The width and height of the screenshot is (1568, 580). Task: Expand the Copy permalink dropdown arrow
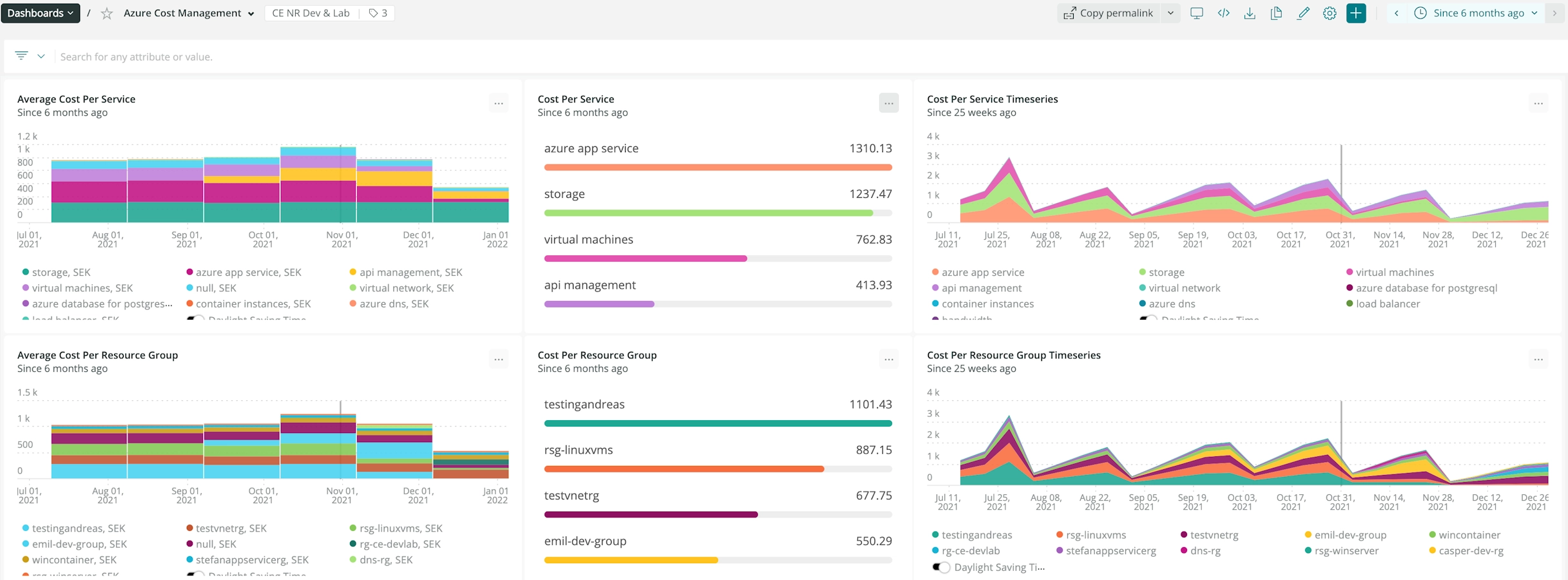tap(1170, 13)
